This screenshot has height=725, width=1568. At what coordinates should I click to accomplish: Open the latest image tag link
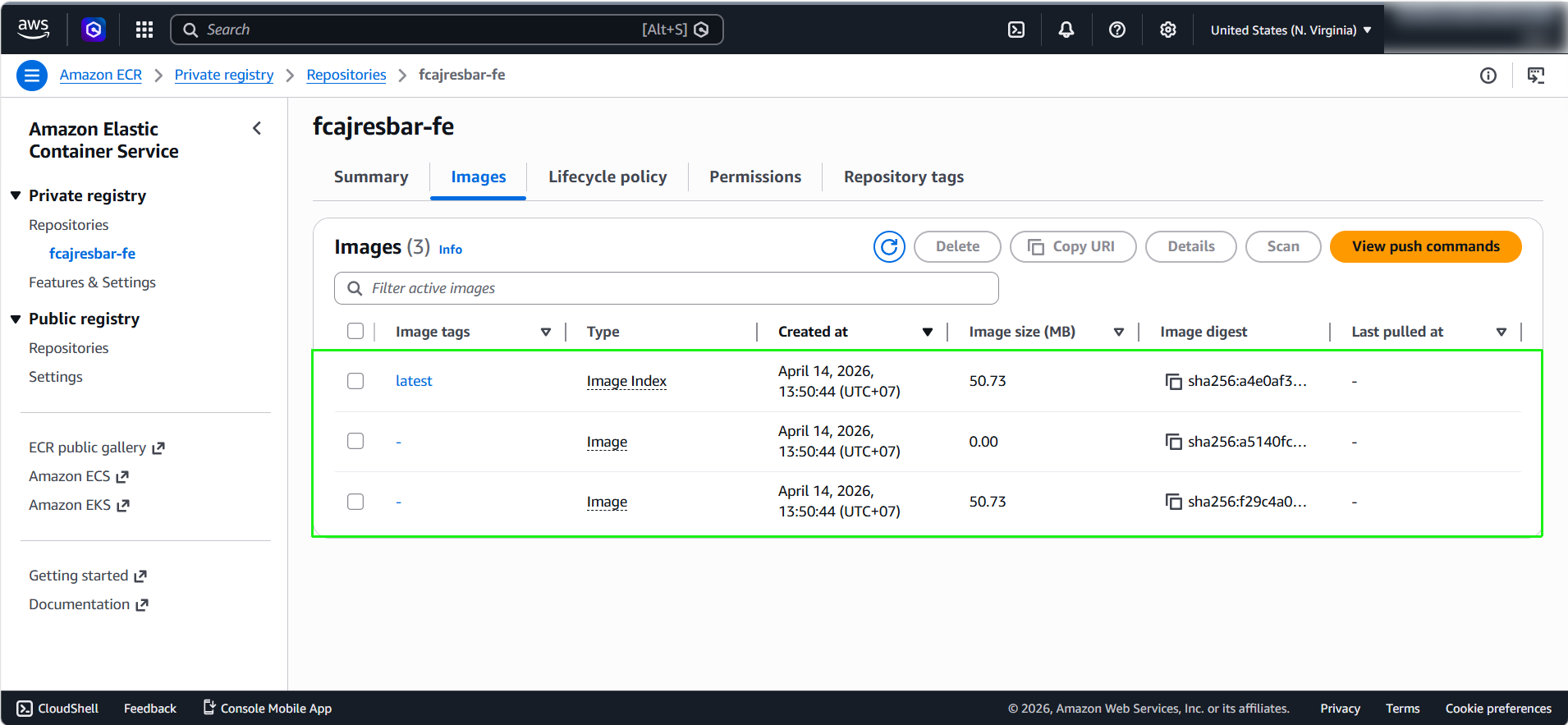click(414, 381)
